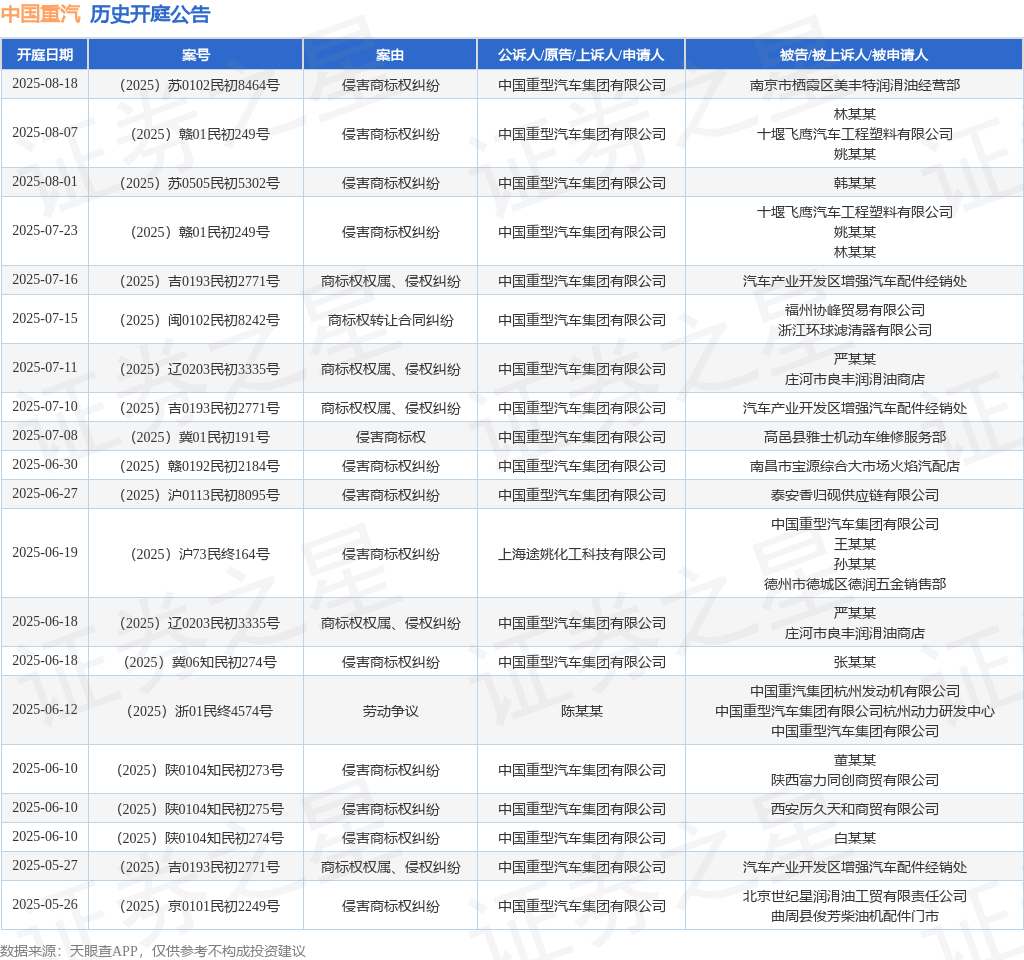This screenshot has width=1024, height=960.
Task: Click defendant 泰安香归砚供应链有限公司
Action: coord(854,496)
